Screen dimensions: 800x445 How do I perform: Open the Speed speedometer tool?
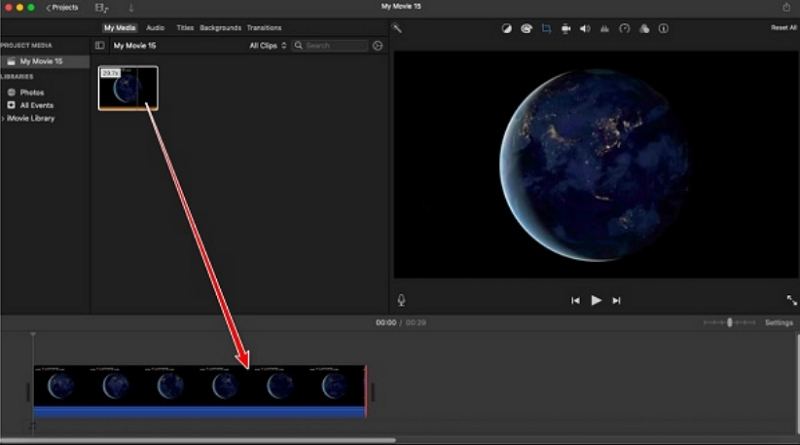pos(624,29)
